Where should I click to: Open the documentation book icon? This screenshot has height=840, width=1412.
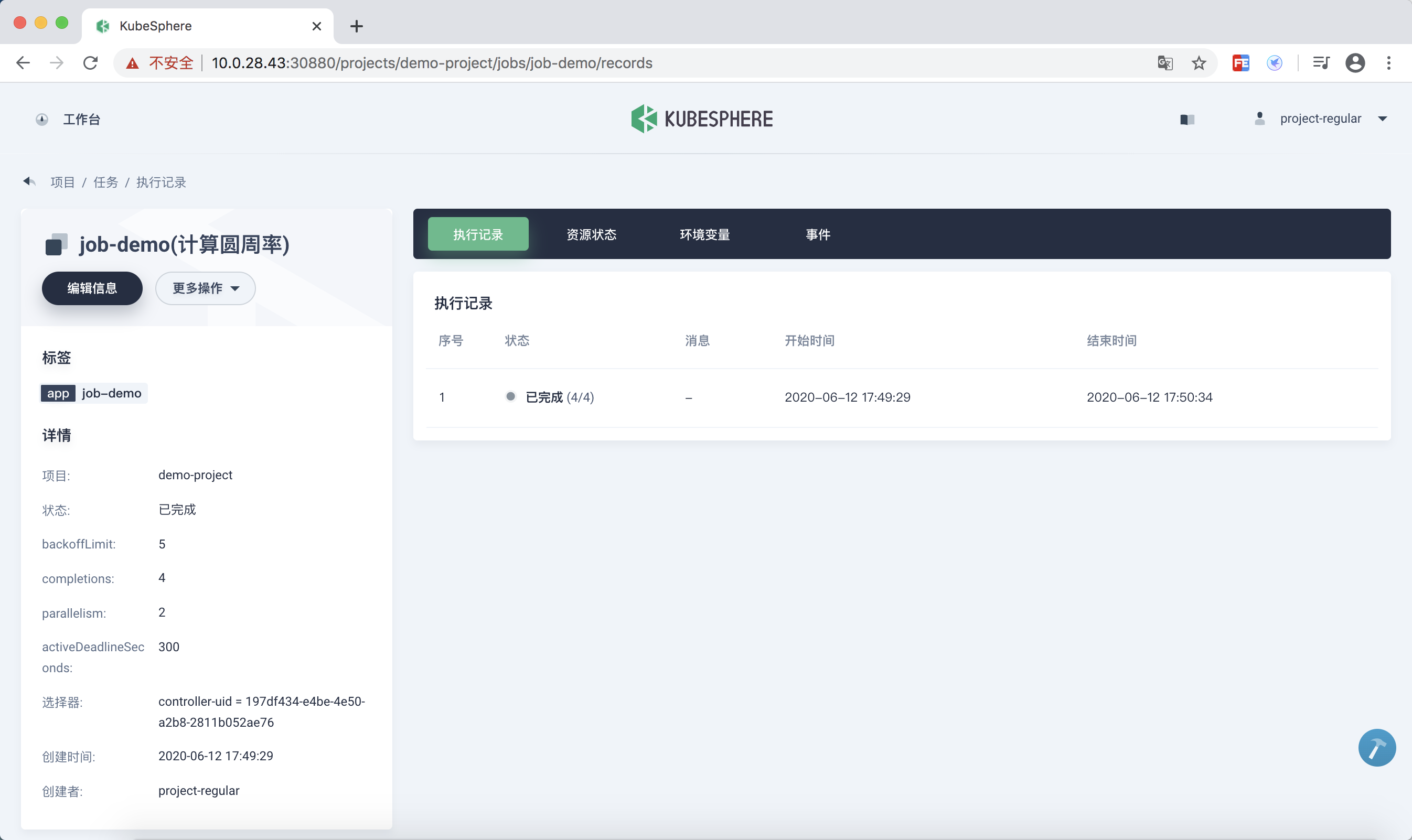(x=1187, y=120)
